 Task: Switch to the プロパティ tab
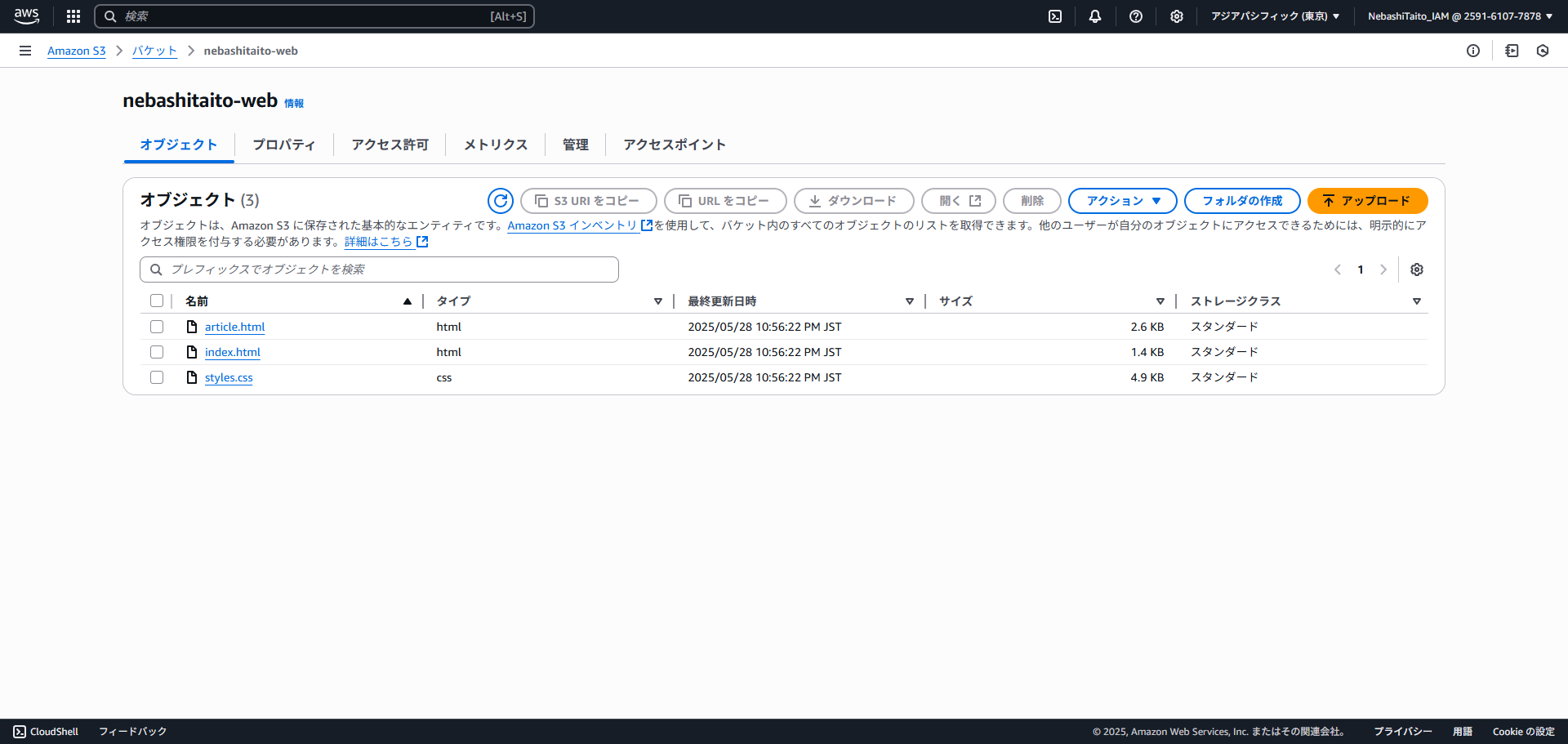(x=283, y=145)
